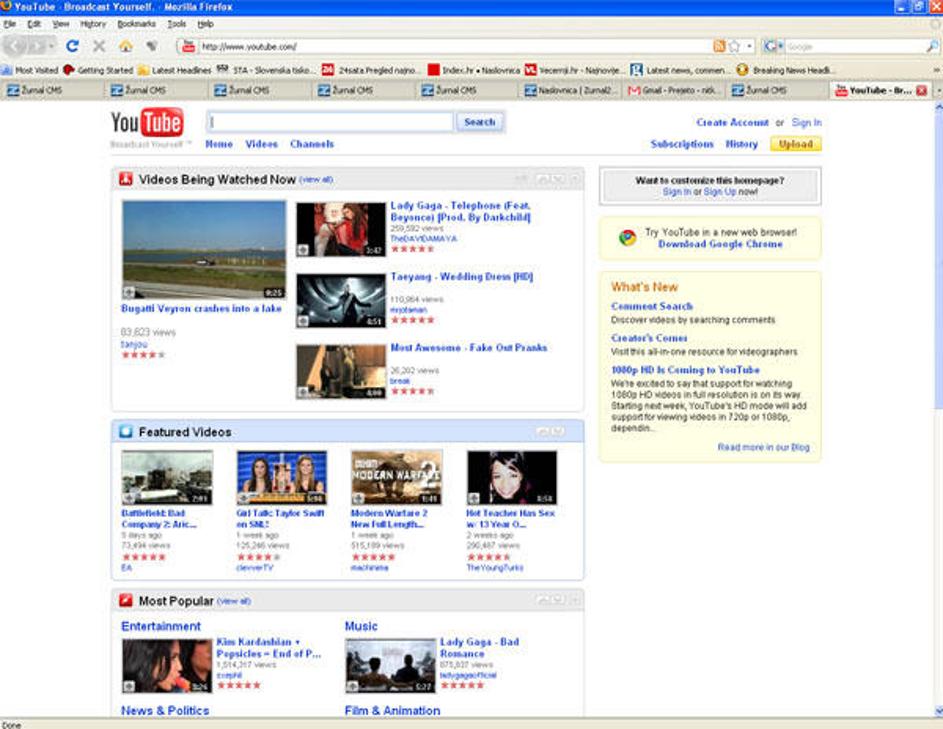Click the YouTube logo
The image size is (943, 729).
147,124
